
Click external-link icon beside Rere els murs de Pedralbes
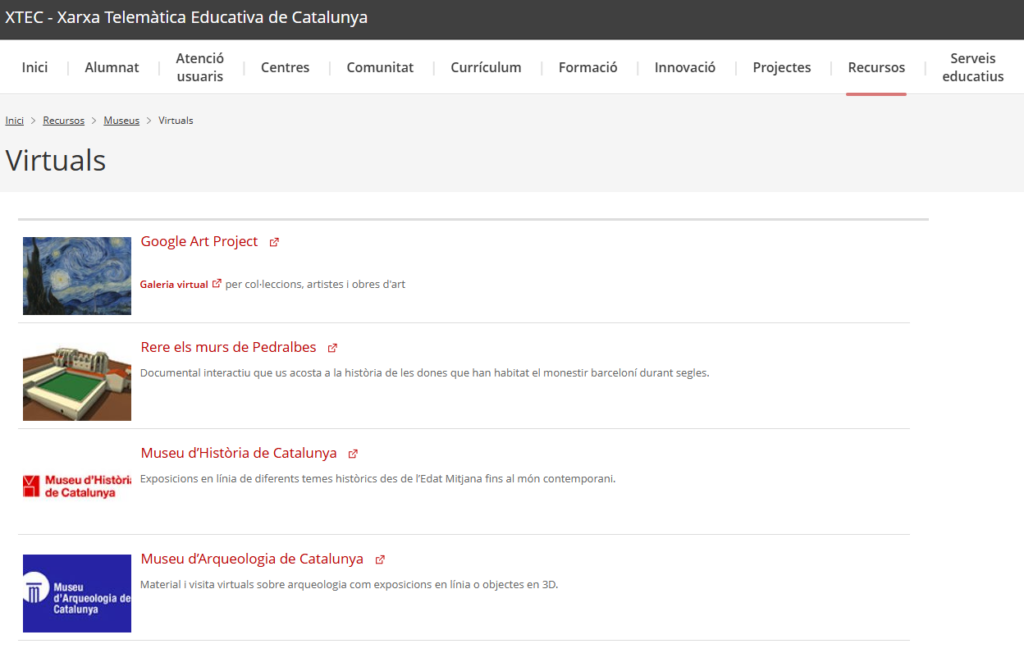coord(333,348)
